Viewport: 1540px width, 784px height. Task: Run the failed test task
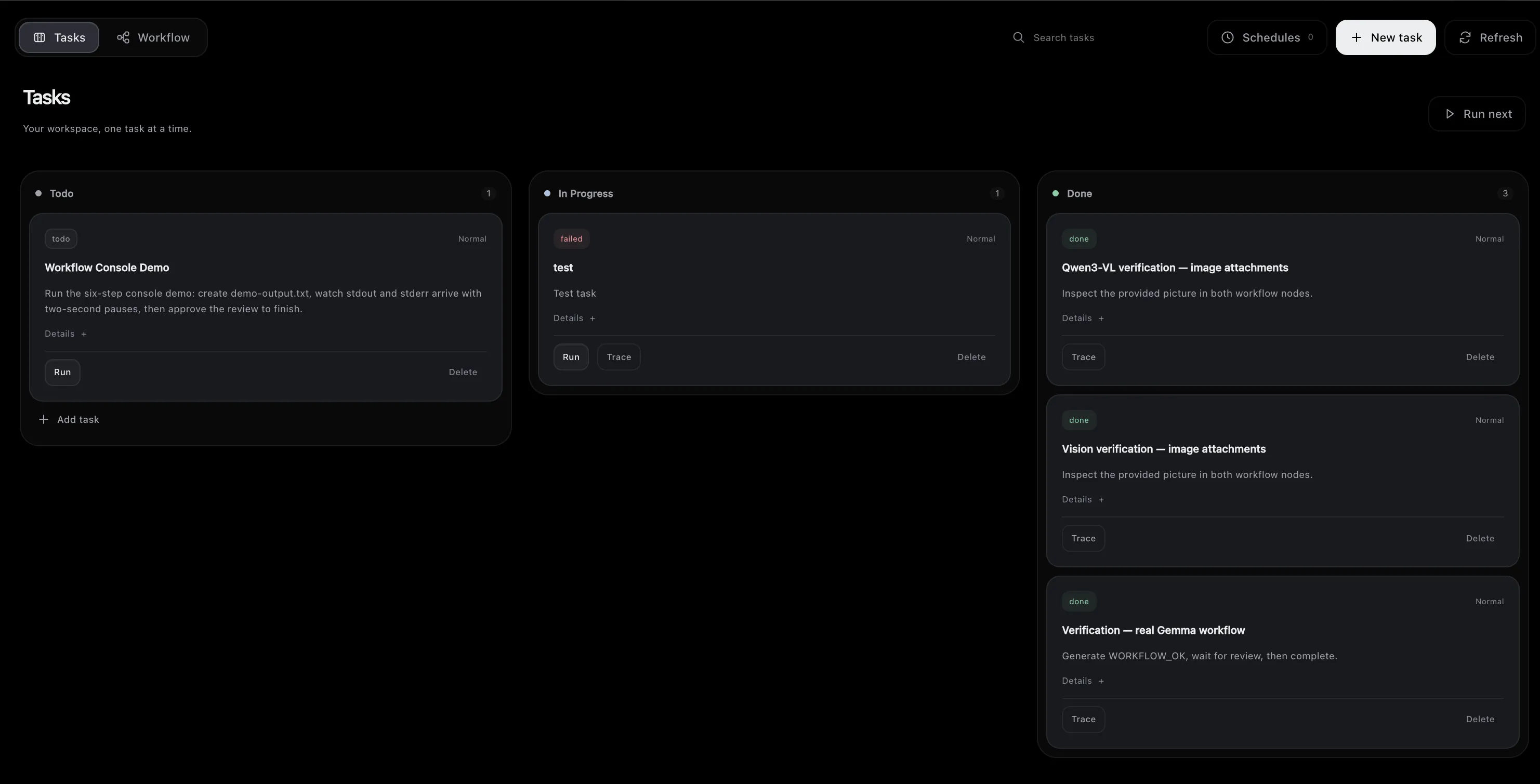(x=571, y=357)
